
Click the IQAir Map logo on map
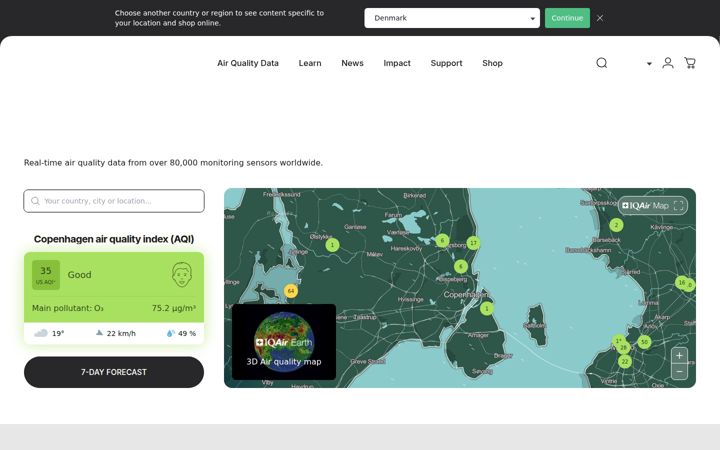point(645,206)
